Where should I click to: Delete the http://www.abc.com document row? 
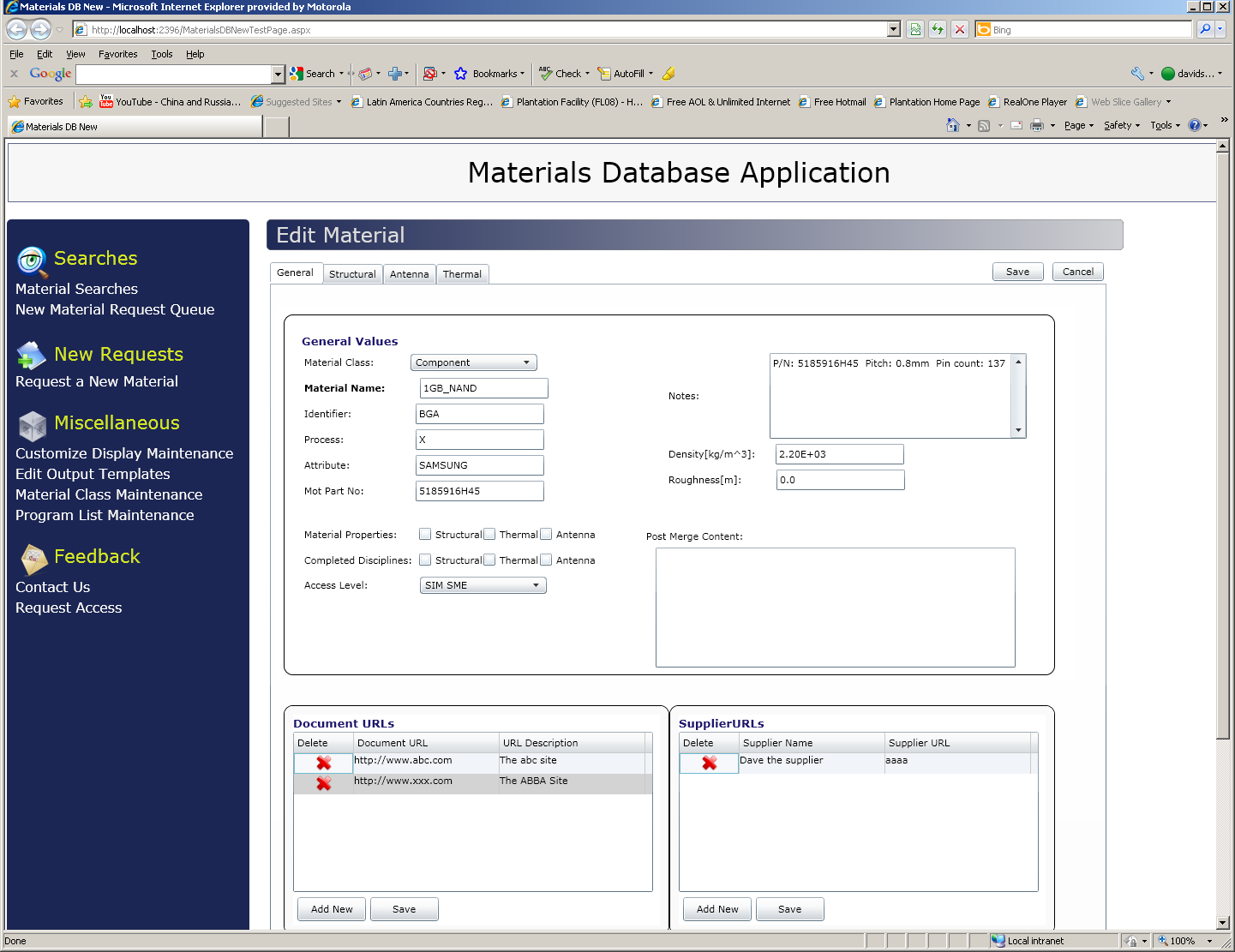click(x=323, y=763)
